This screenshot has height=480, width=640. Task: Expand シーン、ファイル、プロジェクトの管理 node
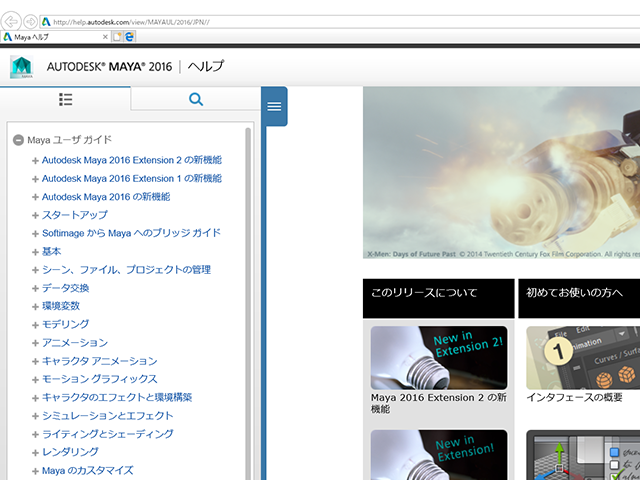tap(35, 270)
